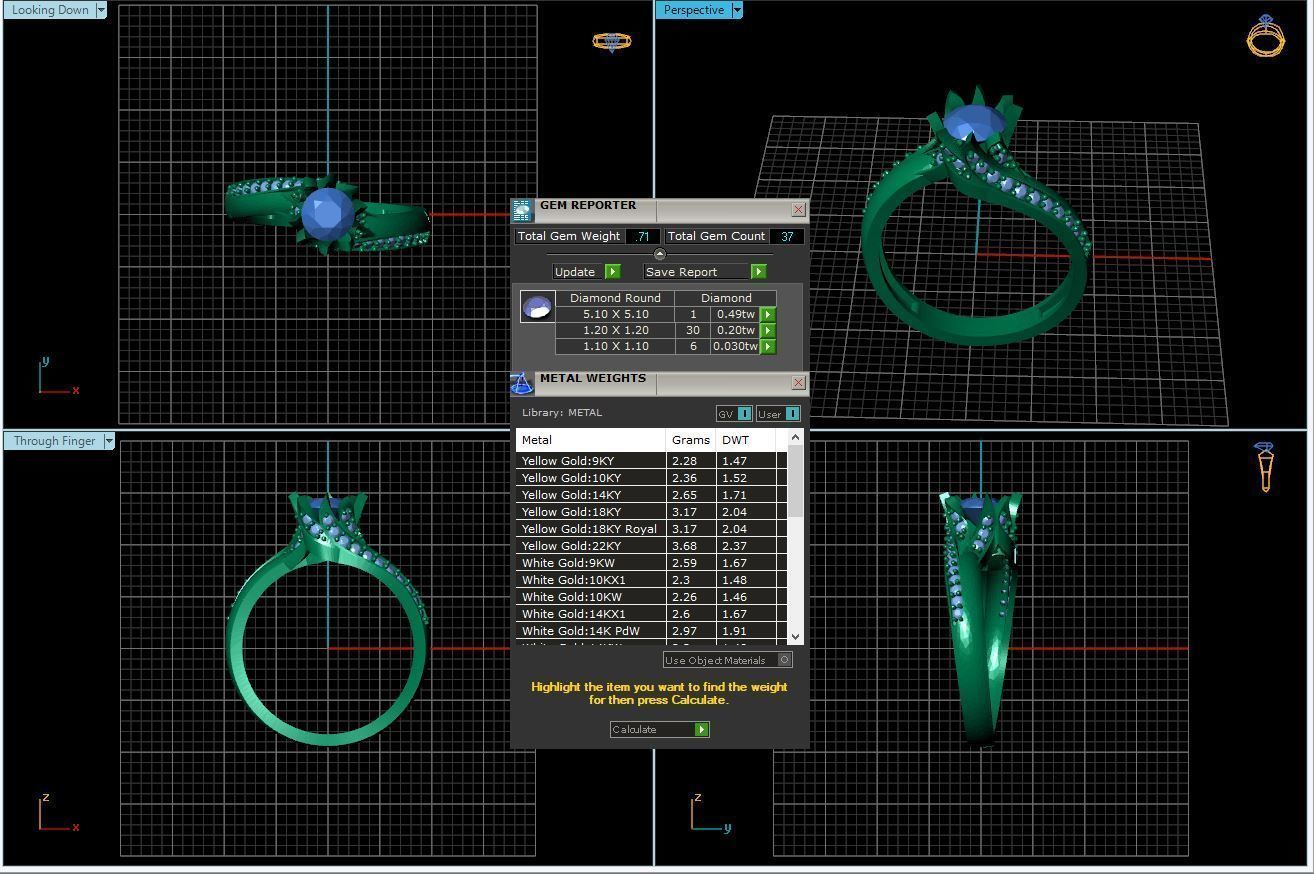The height and width of the screenshot is (874, 1314).
Task: Collapse Gem Reporter with the round arrow handle
Action: [x=659, y=254]
